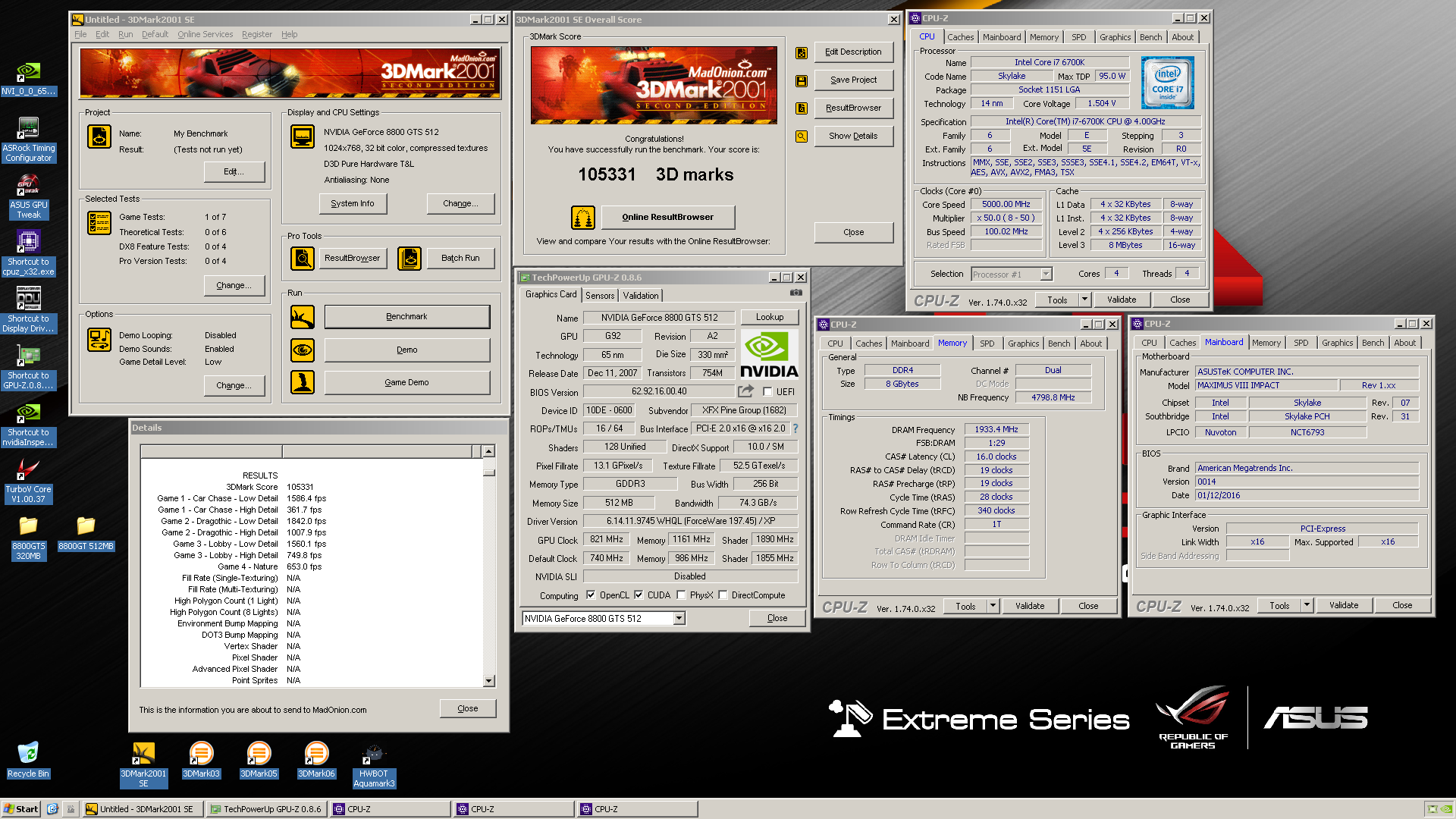Toggle the PhysX checkbox in GPU-Z
The height and width of the screenshot is (819, 1456).
(x=681, y=595)
